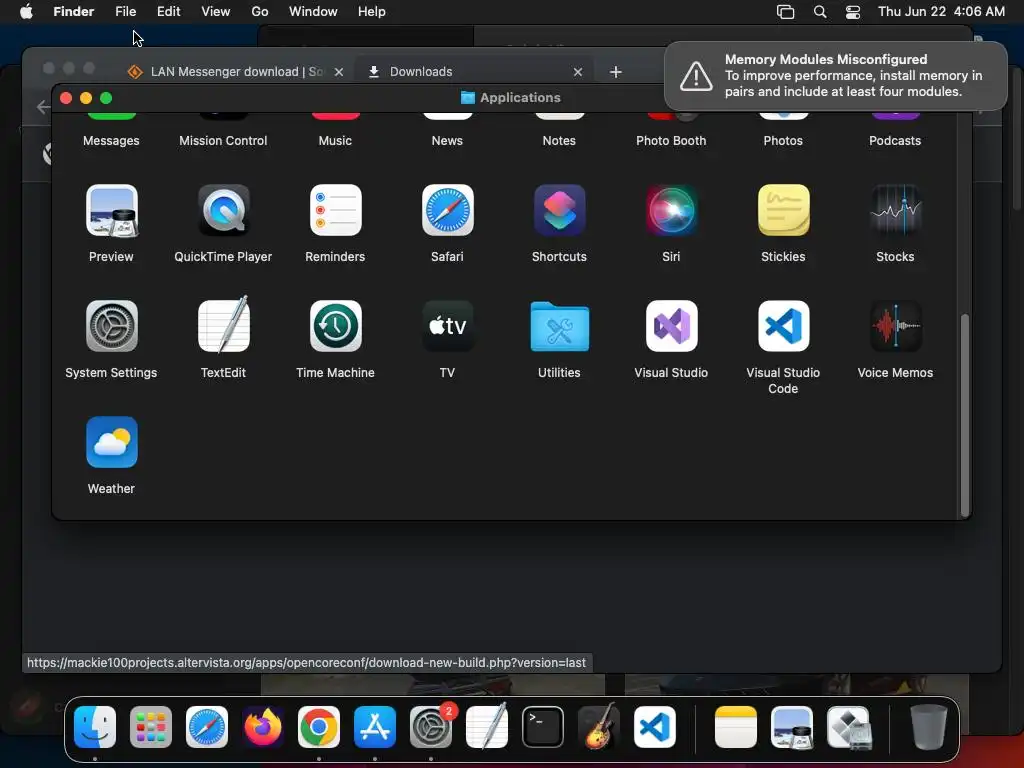Screen dimensions: 1024x768
Task: Open Preview from the Dock
Action: tap(792, 727)
